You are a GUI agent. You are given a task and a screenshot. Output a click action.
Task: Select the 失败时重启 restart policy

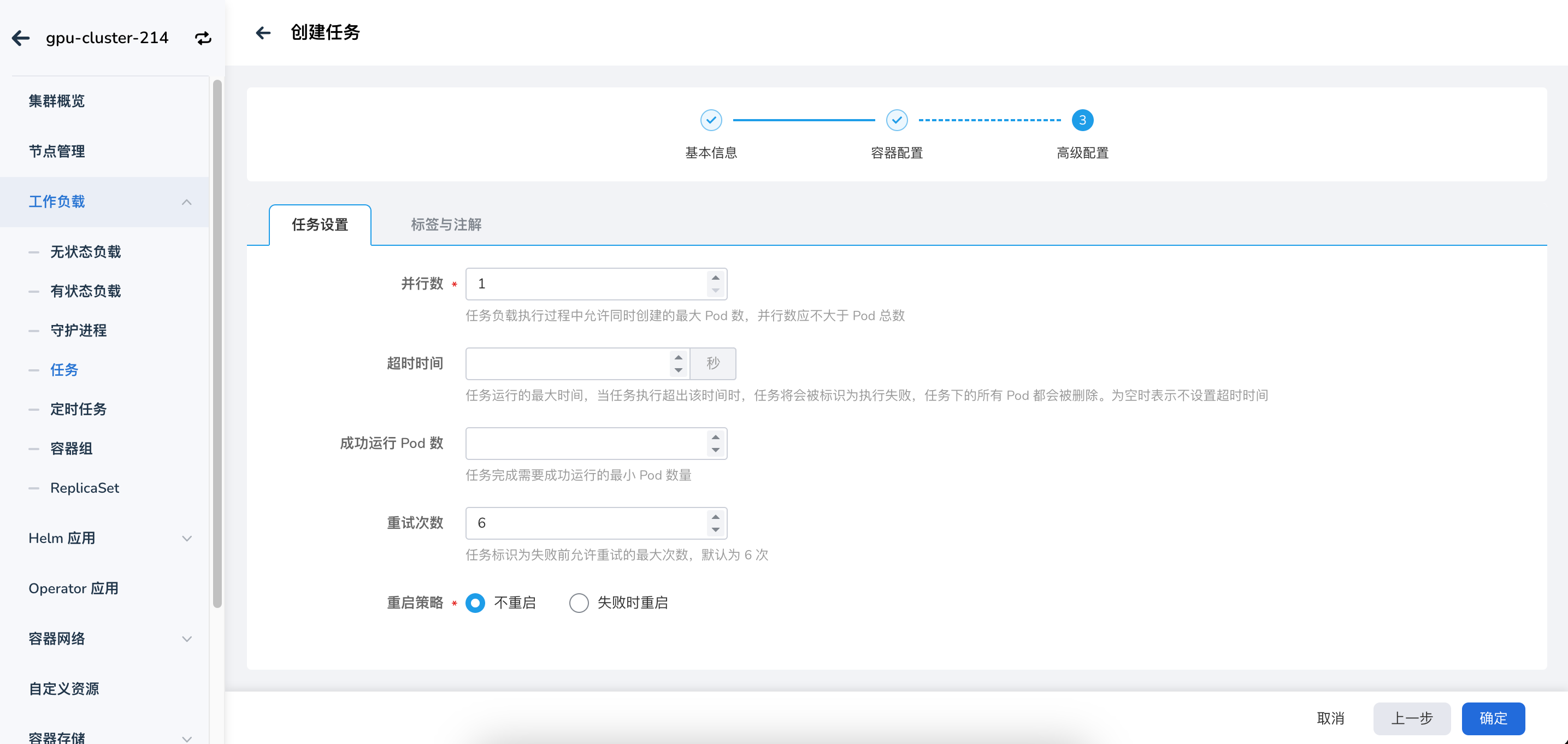click(579, 603)
